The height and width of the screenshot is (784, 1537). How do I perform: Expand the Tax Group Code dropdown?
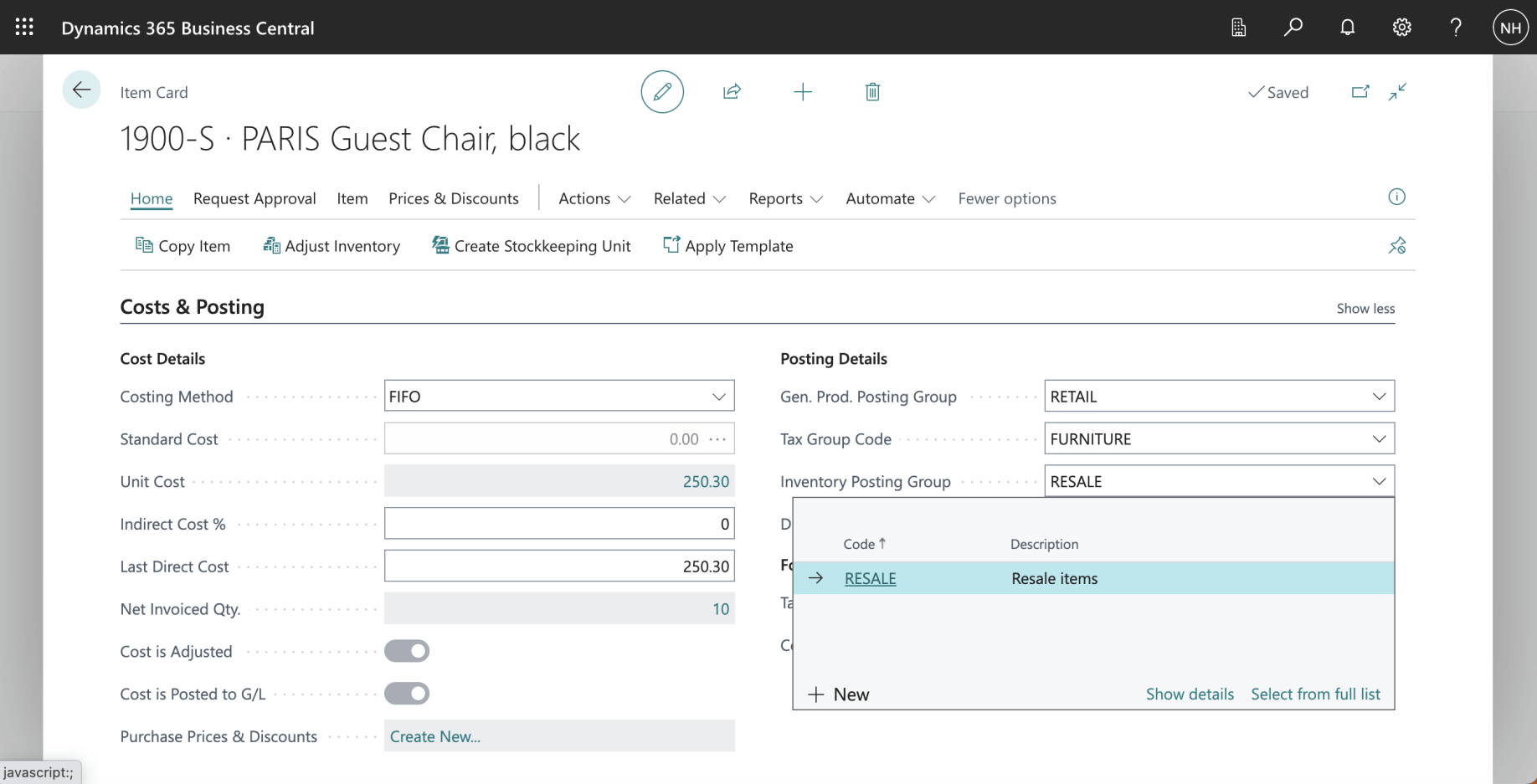click(1379, 439)
